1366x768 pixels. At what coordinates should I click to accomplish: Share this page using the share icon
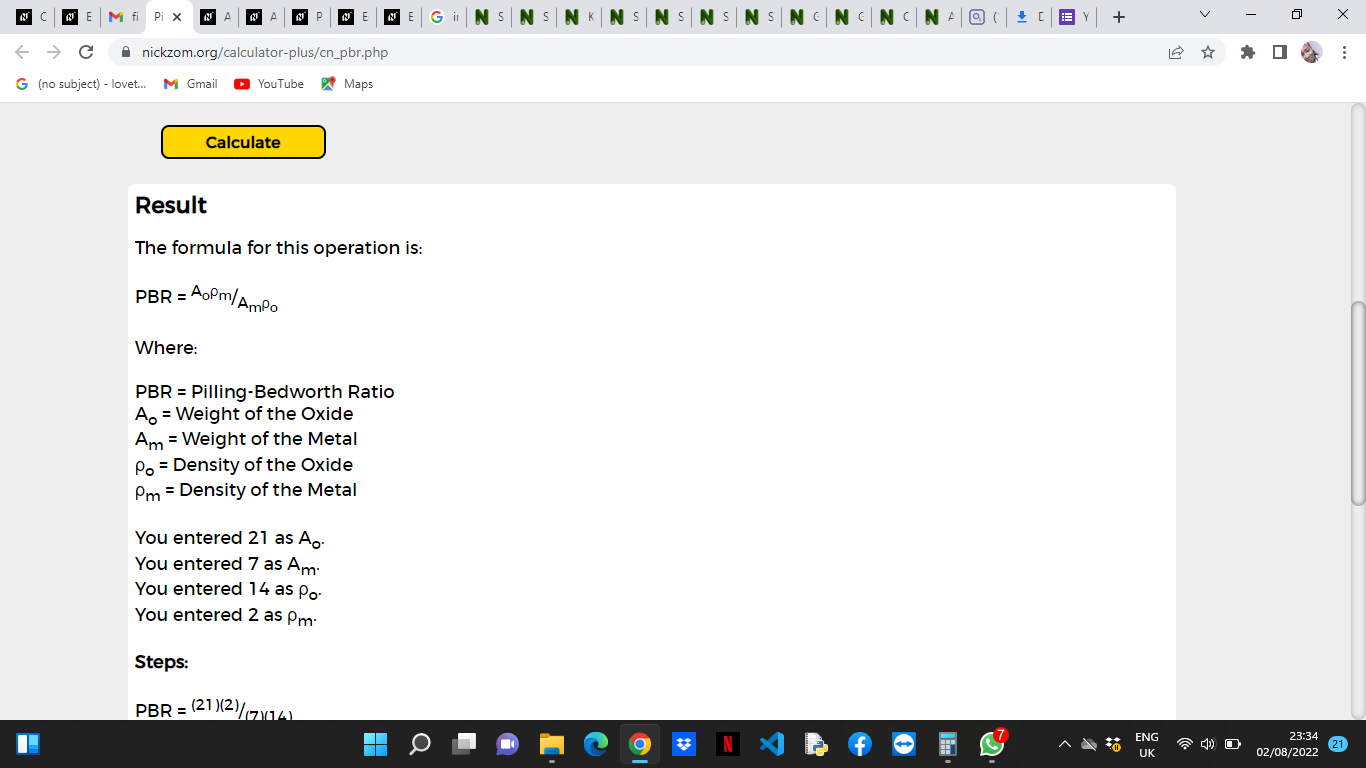(x=1176, y=52)
